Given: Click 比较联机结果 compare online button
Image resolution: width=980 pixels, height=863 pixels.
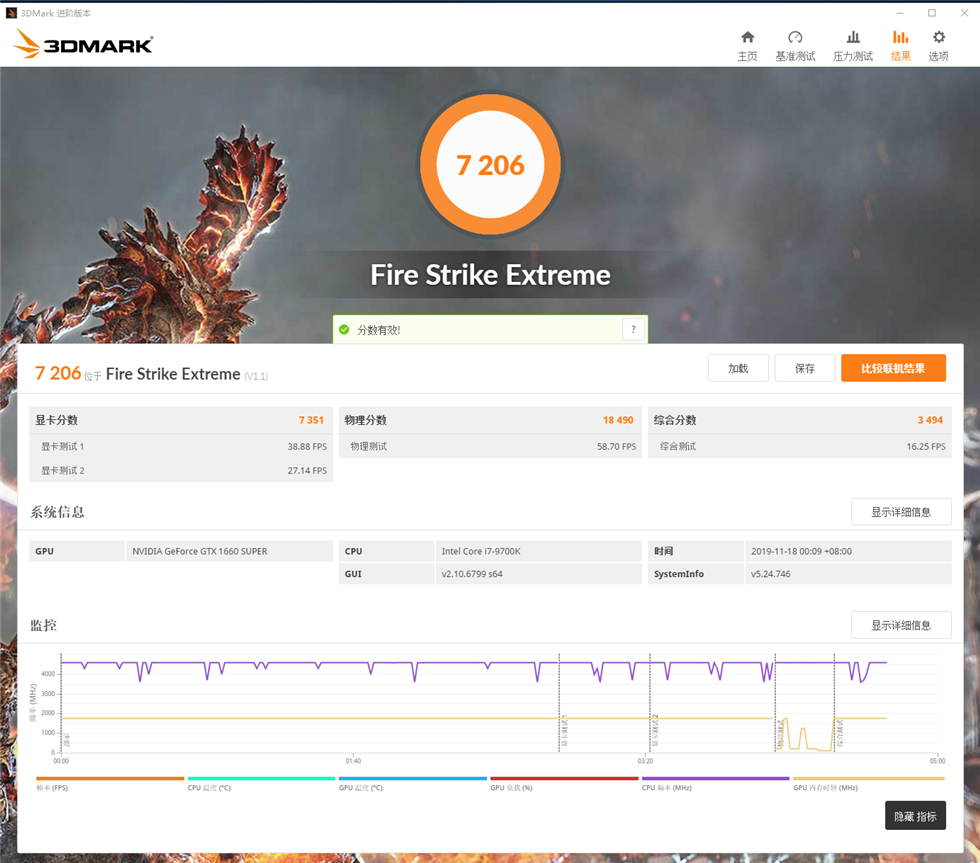Looking at the screenshot, I should pos(894,368).
